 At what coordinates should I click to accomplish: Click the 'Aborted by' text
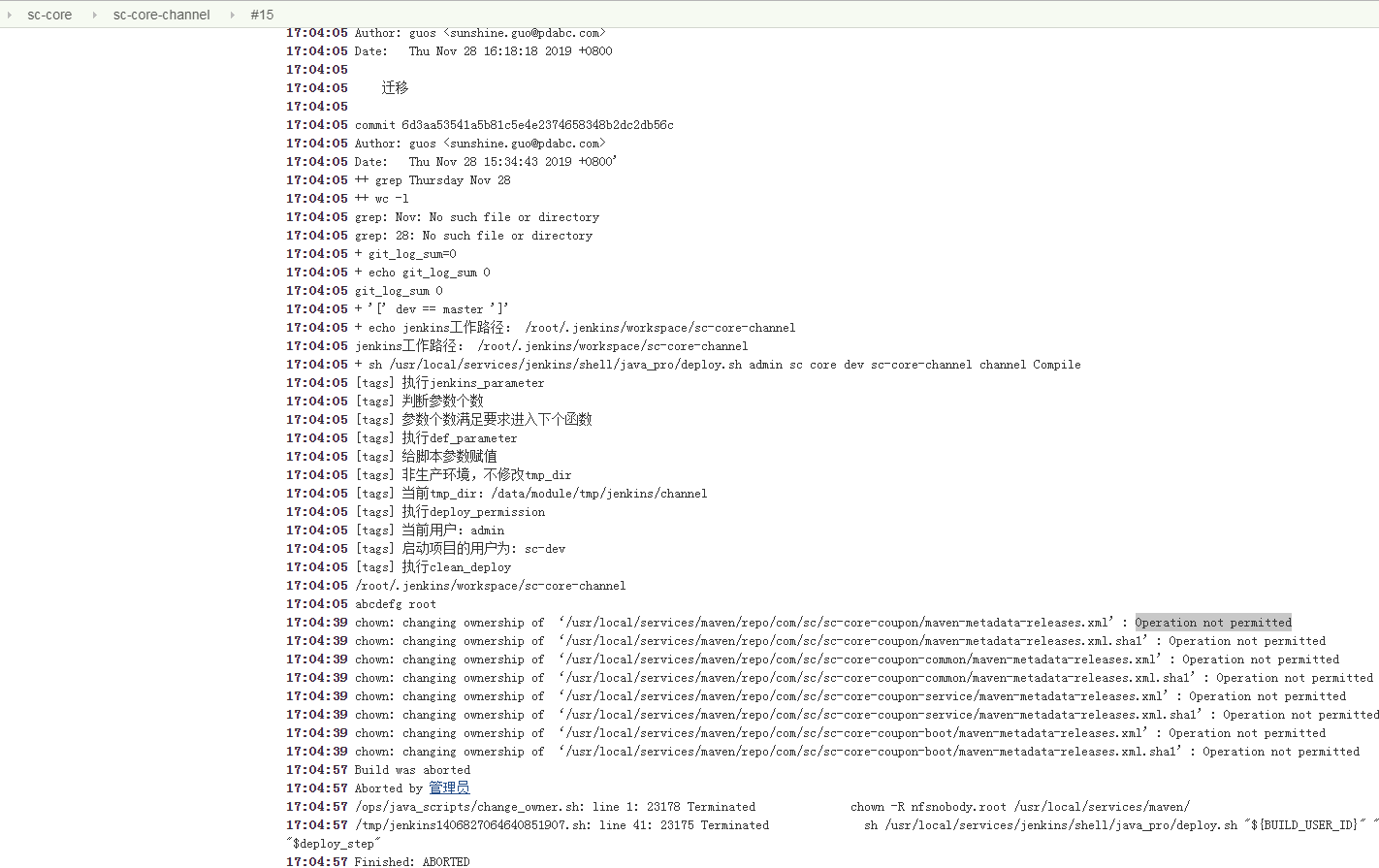(x=389, y=788)
